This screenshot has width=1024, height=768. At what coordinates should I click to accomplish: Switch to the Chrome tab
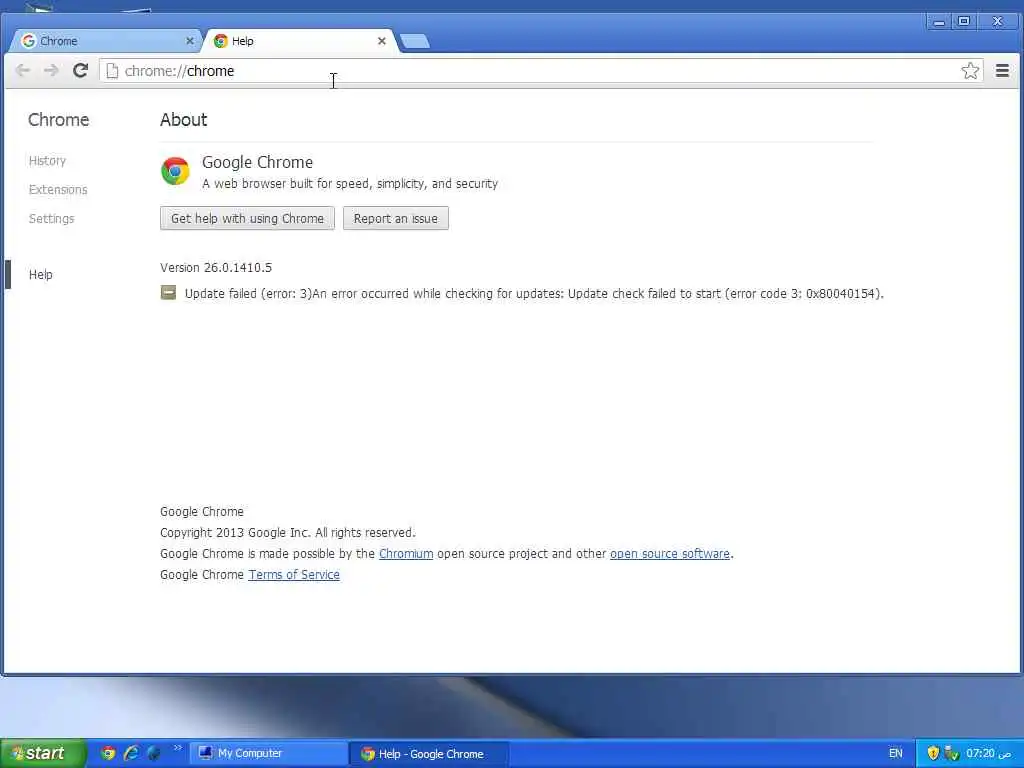click(x=104, y=40)
